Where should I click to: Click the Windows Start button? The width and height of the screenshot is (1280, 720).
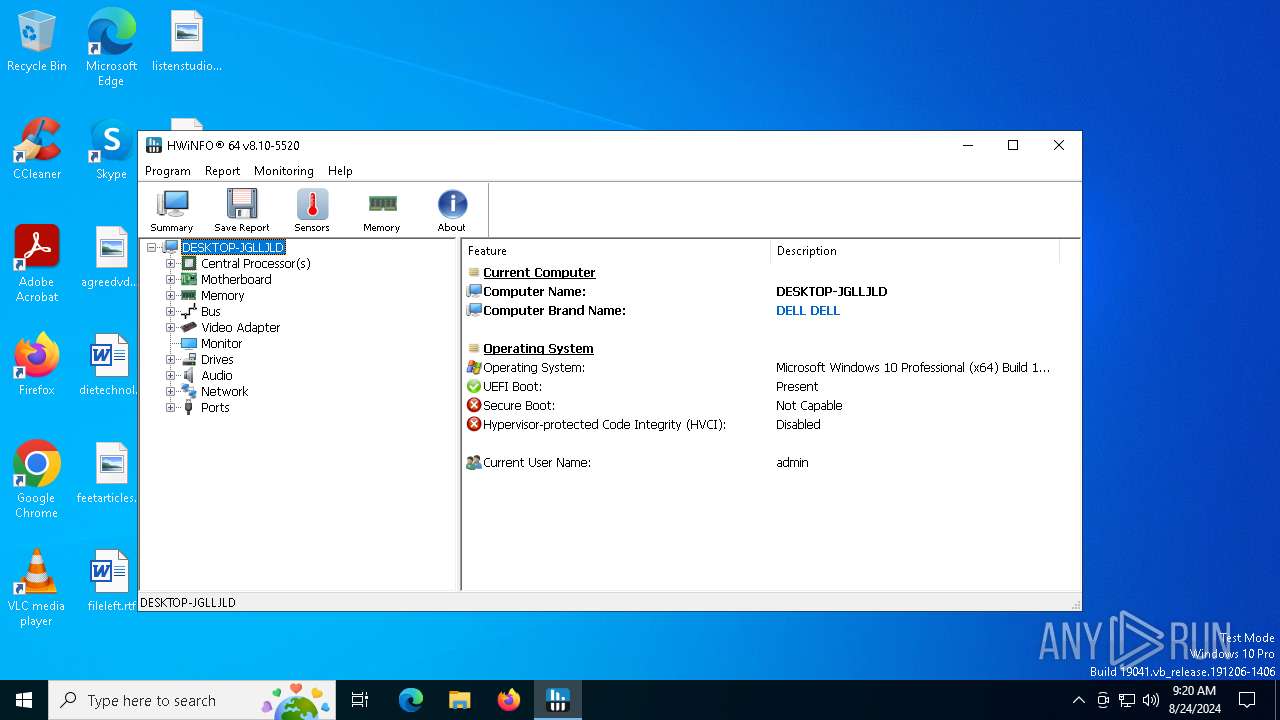24,700
